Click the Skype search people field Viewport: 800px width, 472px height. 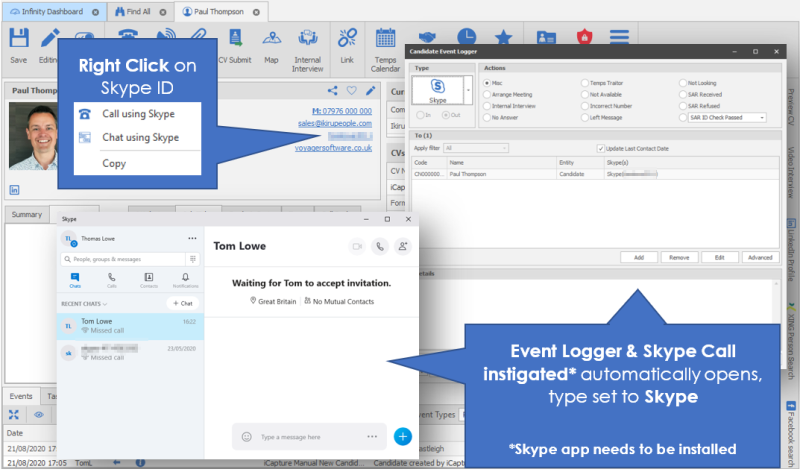click(130, 259)
